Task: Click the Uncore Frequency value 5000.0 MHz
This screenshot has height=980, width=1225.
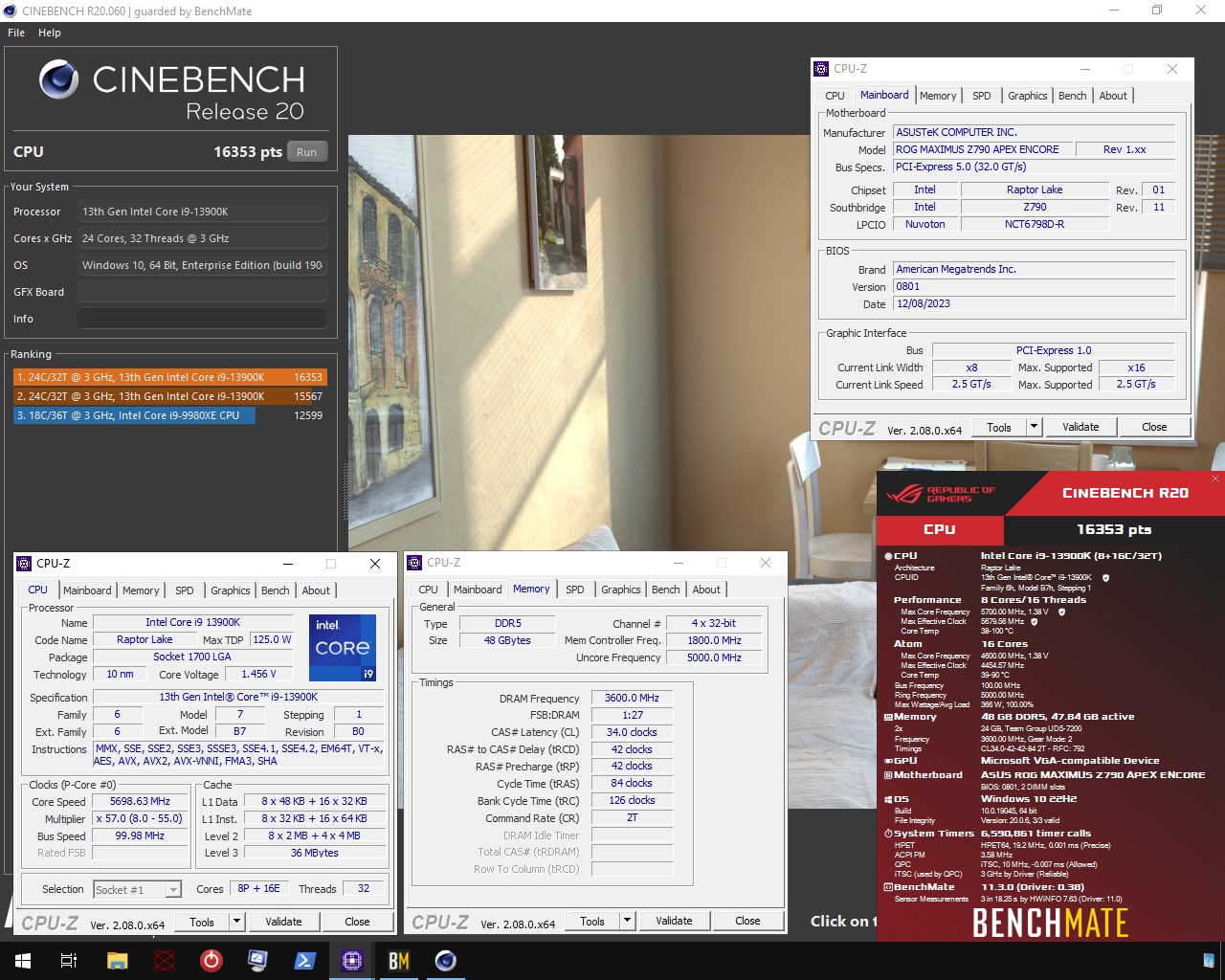Action: point(714,658)
